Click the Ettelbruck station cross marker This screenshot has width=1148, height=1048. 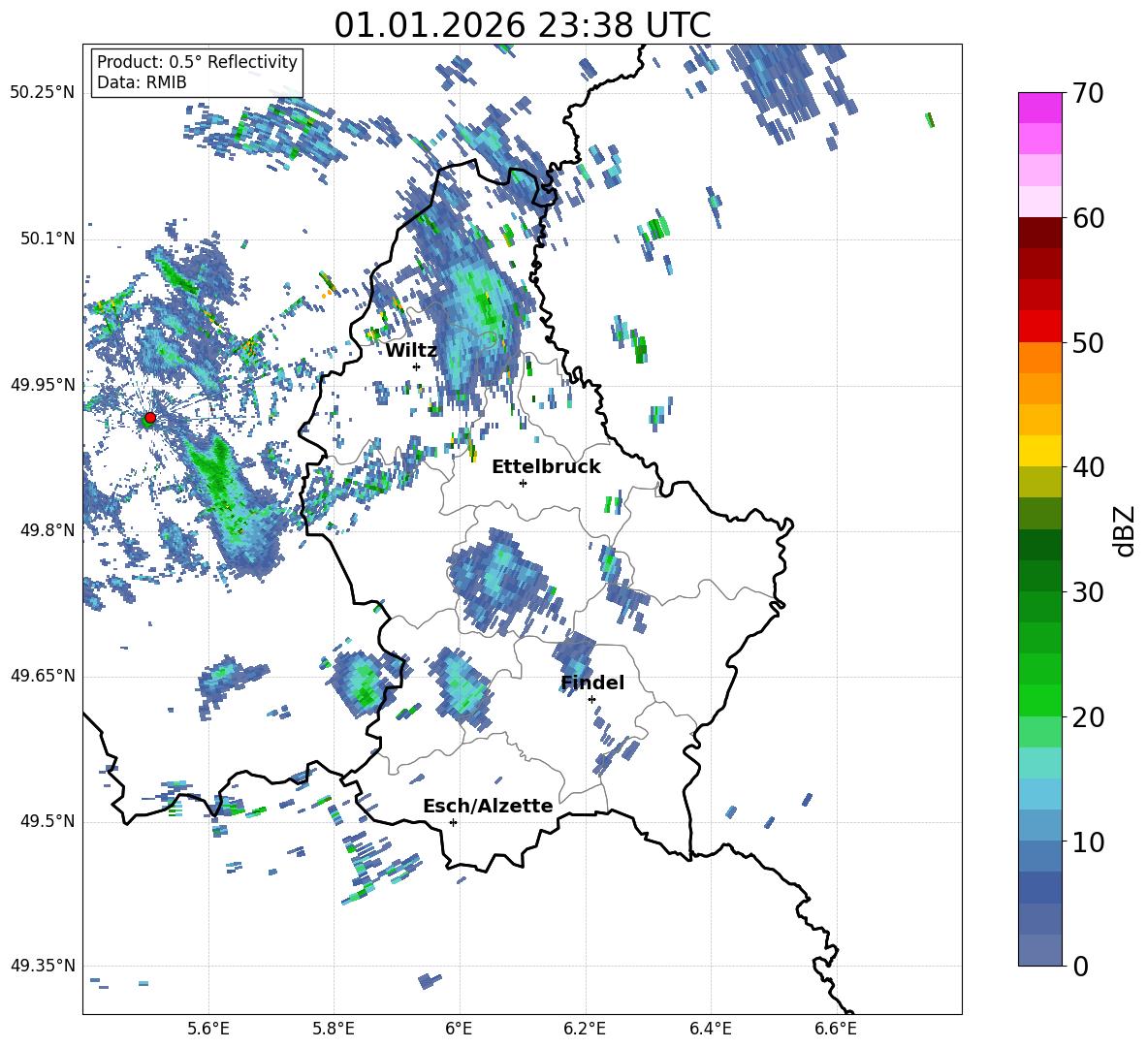pyautogui.click(x=523, y=483)
